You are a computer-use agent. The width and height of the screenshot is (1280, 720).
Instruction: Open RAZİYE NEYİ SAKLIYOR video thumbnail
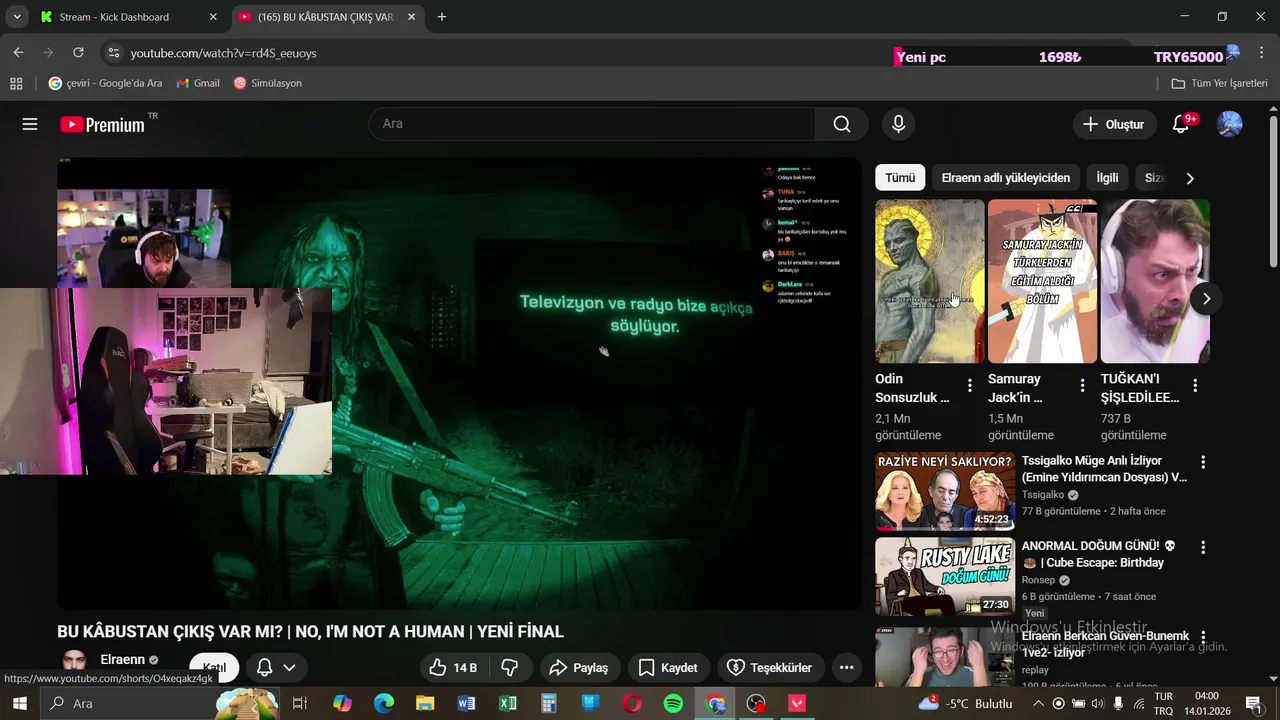coord(945,491)
